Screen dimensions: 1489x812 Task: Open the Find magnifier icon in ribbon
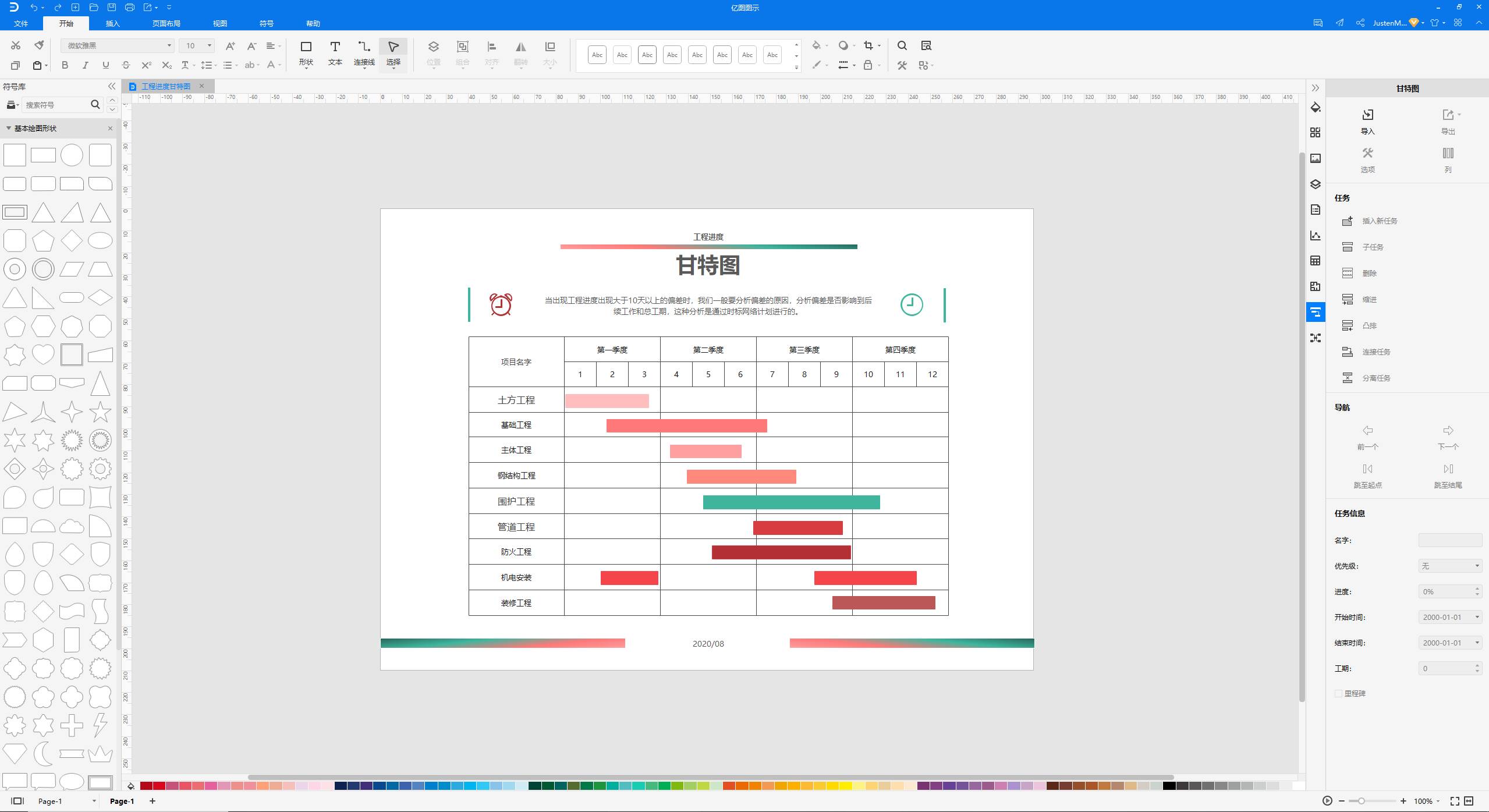[x=902, y=45]
